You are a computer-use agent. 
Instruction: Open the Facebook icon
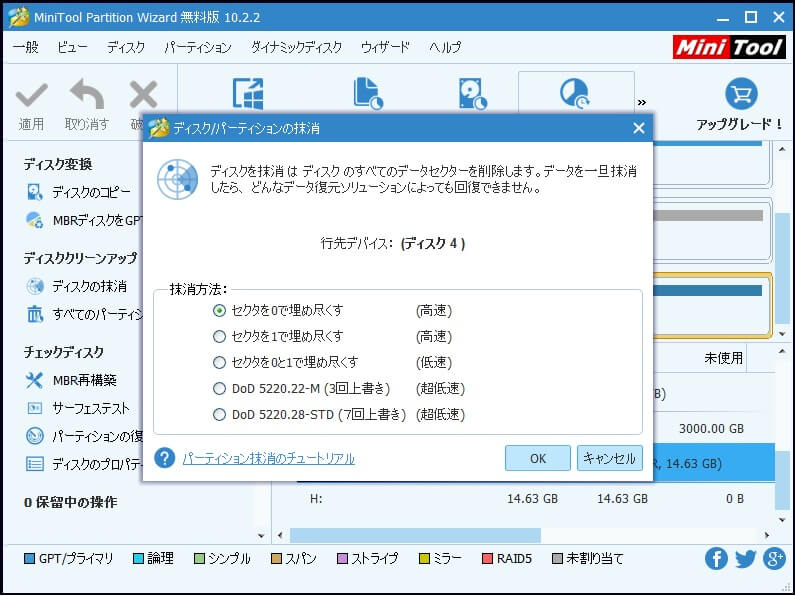point(716,559)
